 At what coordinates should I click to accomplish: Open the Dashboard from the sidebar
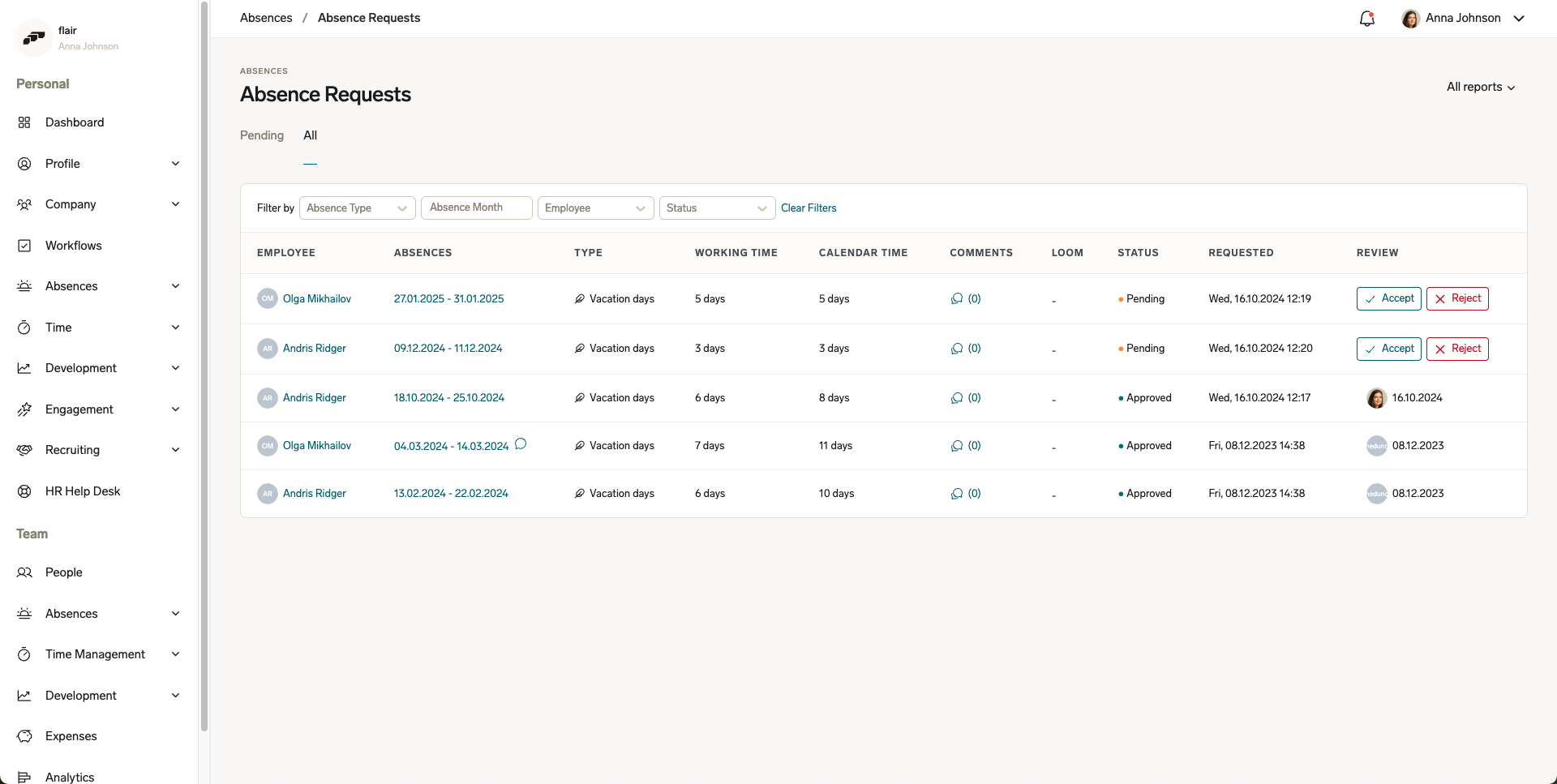74,122
